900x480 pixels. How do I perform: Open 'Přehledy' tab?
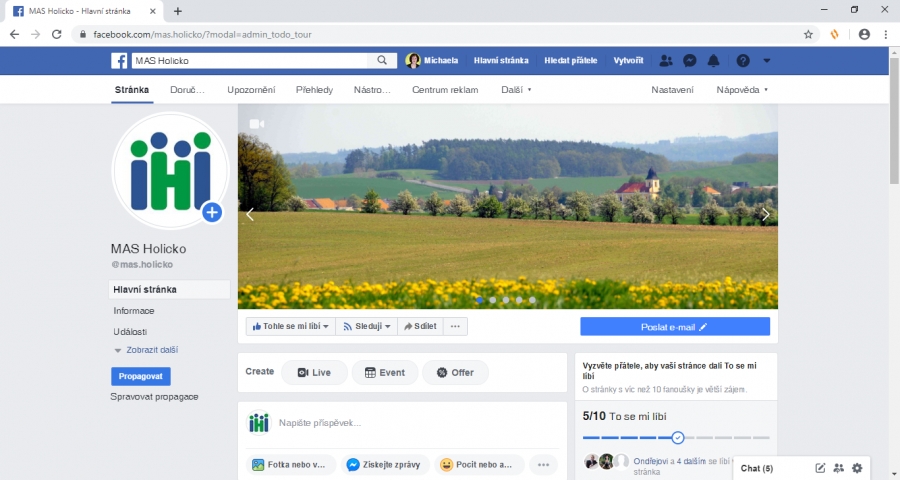point(314,90)
